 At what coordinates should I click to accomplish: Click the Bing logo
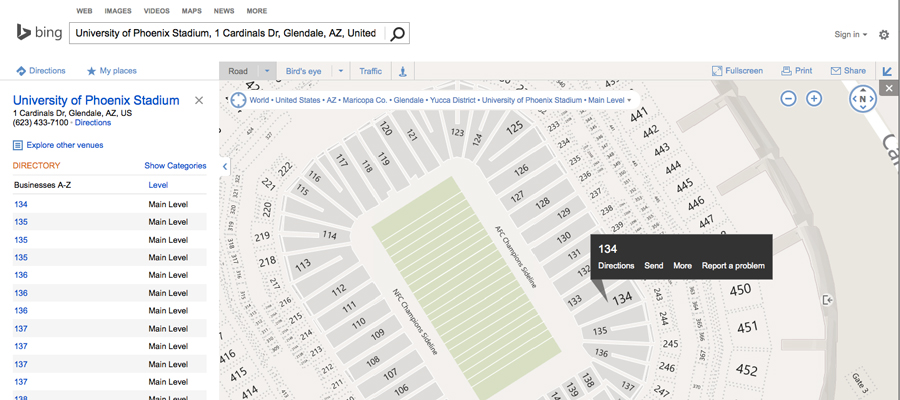[x=38, y=33]
